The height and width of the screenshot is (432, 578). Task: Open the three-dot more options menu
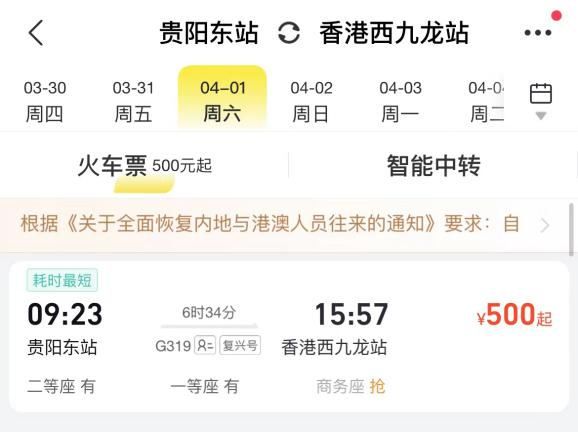538,33
